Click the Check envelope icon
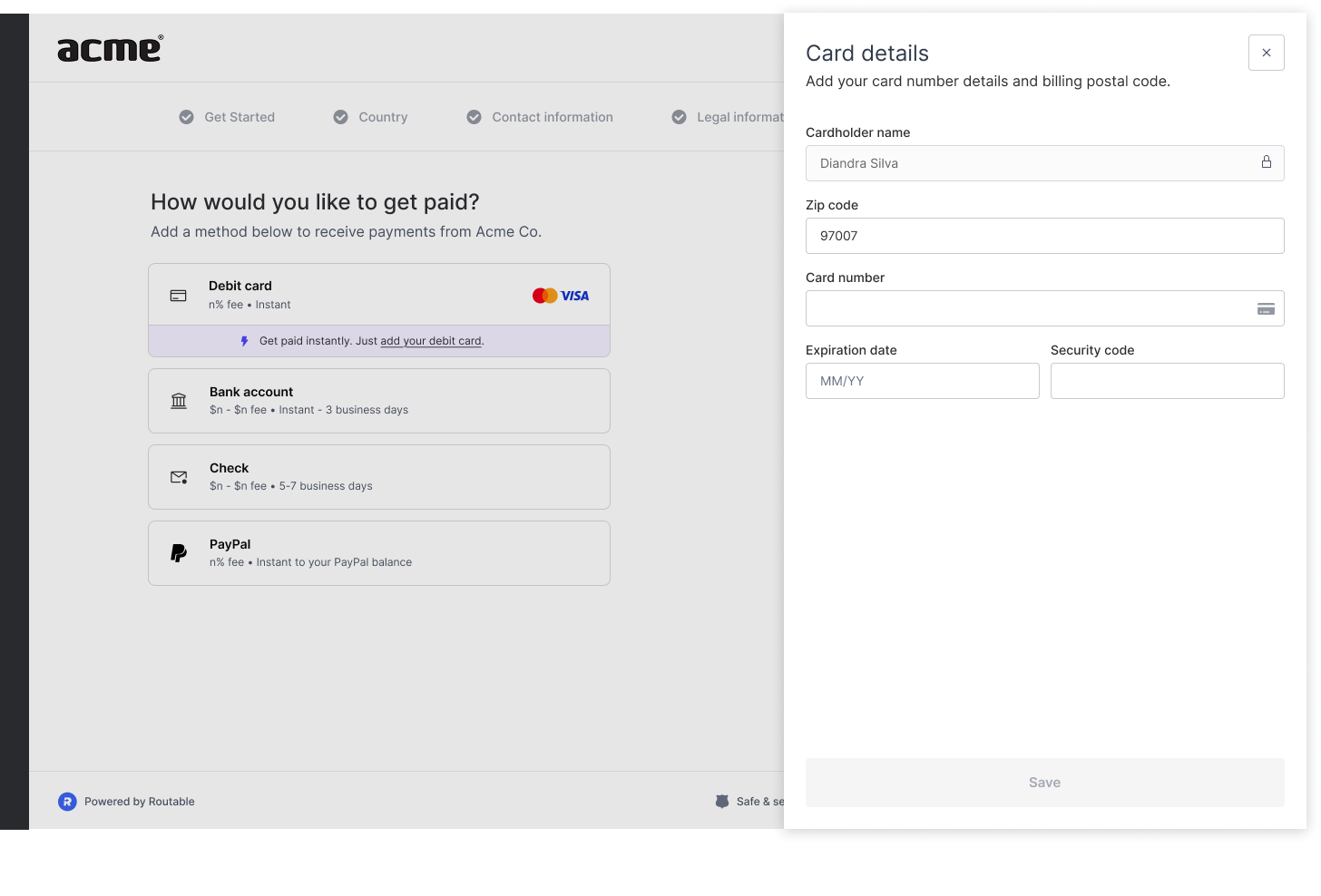Screen dimensions: 1321x896 (x=179, y=477)
